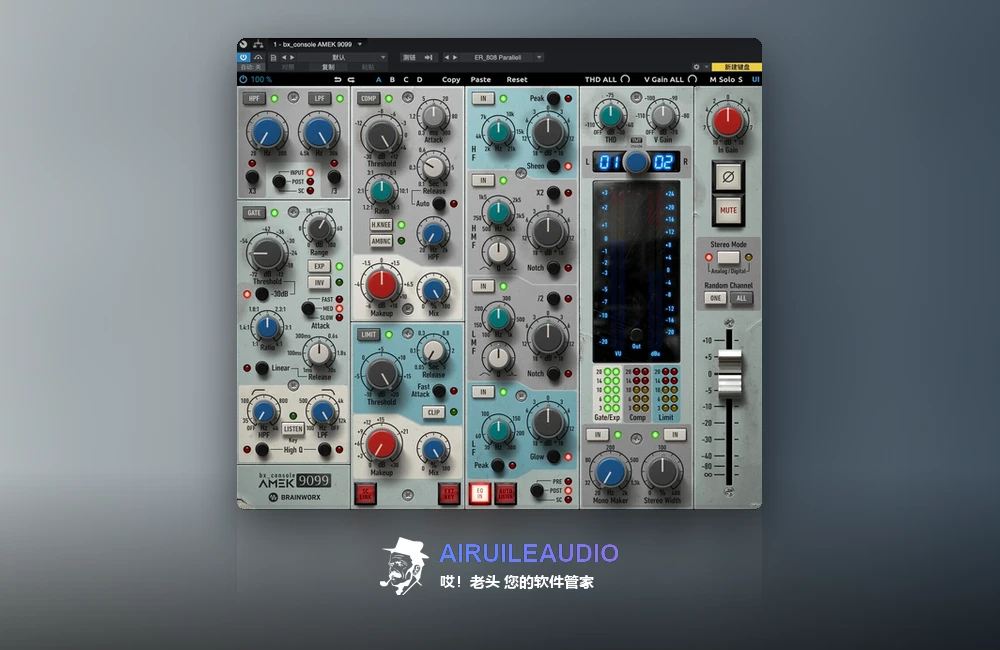Click the channel selector knob between 01 and 02
This screenshot has width=1000, height=650.
[x=636, y=162]
